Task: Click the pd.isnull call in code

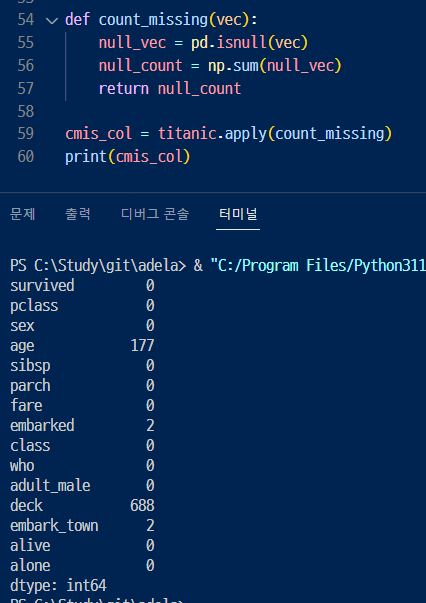Action: click(229, 43)
